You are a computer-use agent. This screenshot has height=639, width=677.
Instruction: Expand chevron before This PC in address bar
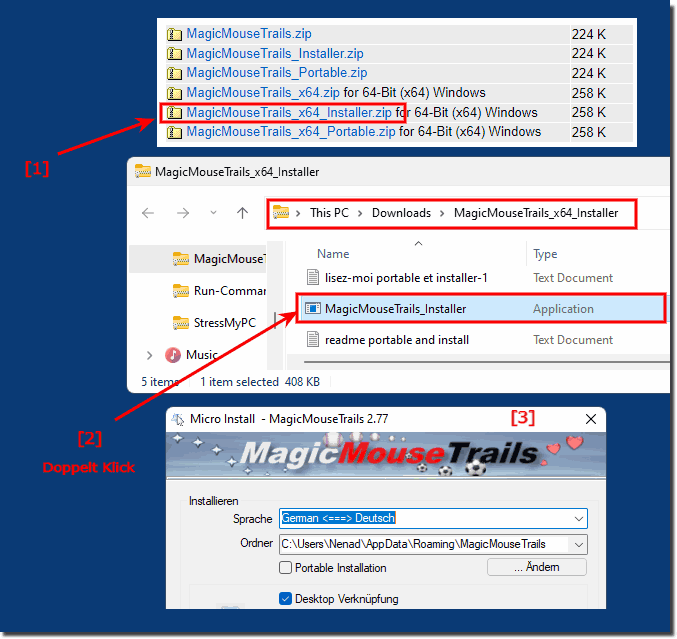tap(298, 213)
